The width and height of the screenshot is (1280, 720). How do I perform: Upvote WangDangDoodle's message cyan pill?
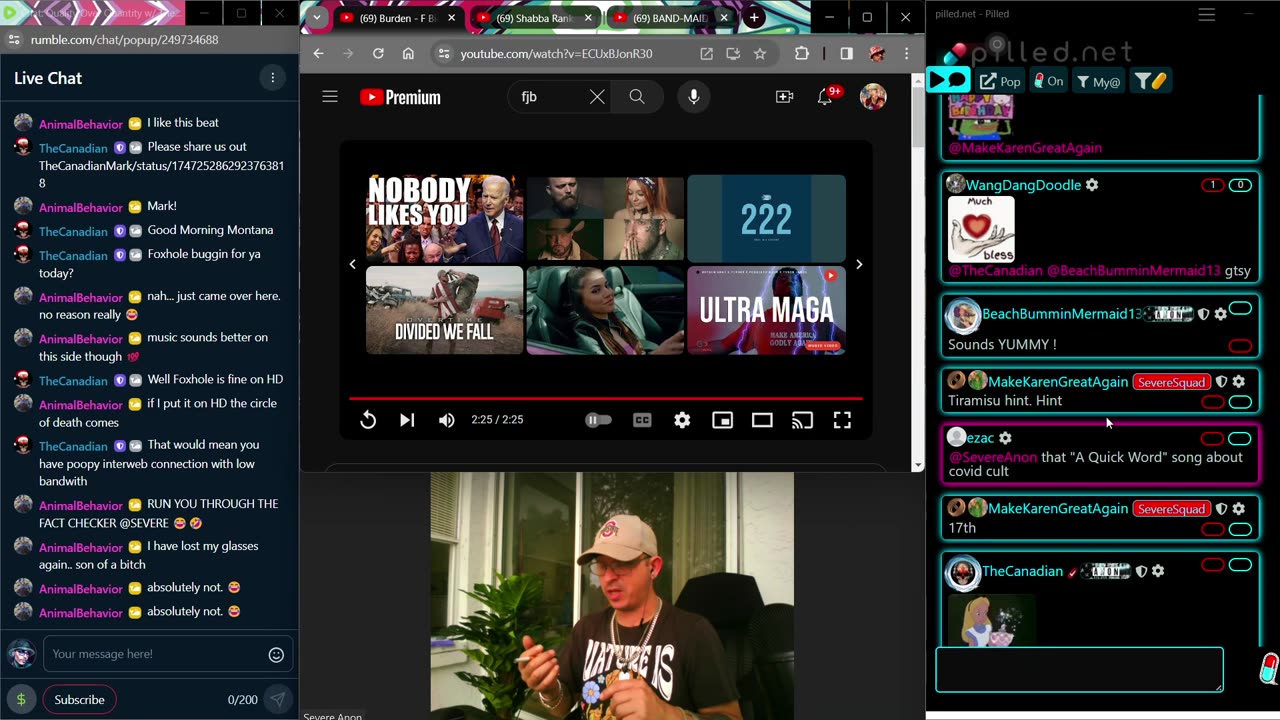click(x=1240, y=185)
